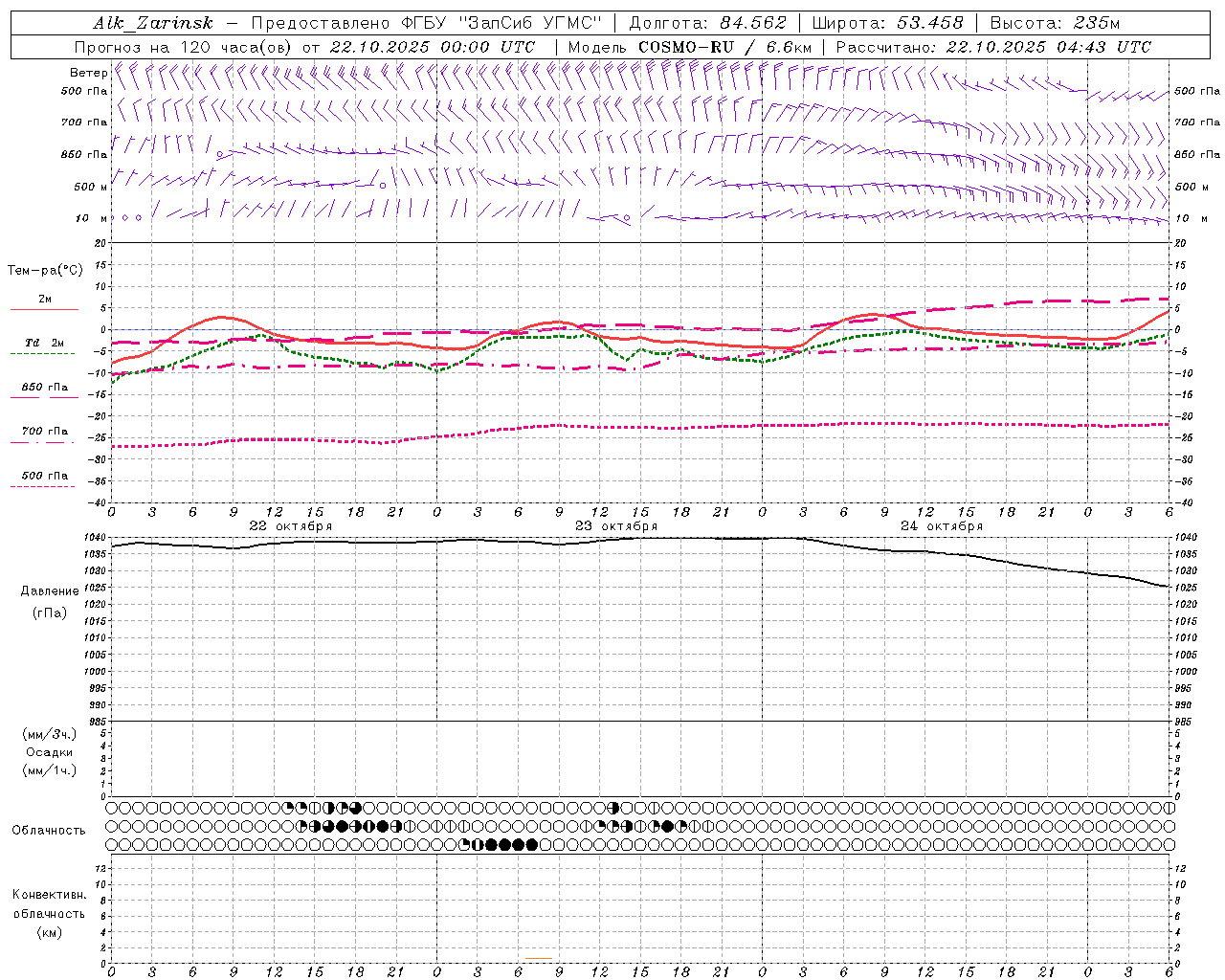The height and width of the screenshot is (980, 1225).
Task: Click the '1040' value on left pressure axis
Action: [x=95, y=538]
